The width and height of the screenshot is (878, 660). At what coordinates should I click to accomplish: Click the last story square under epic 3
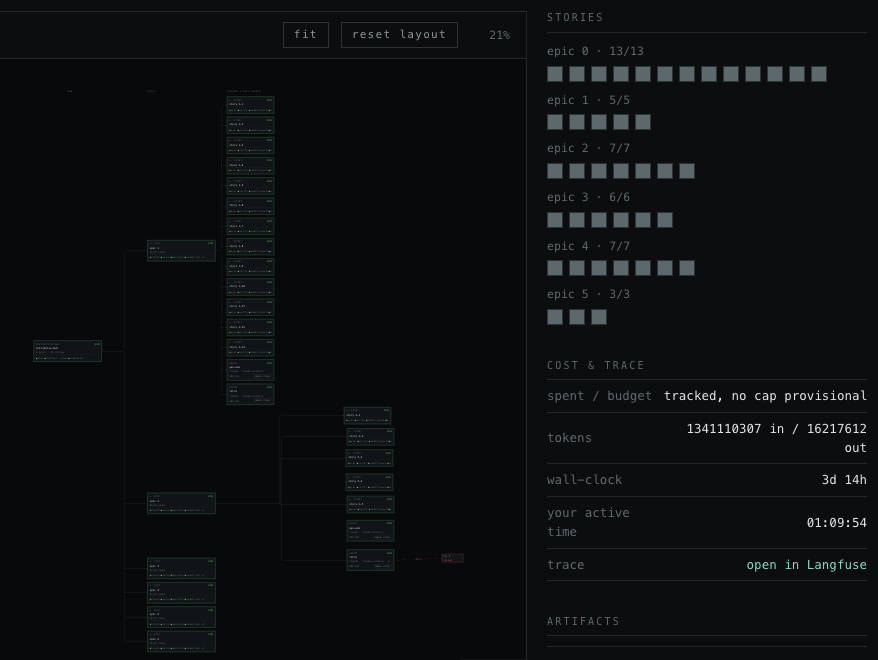click(665, 220)
